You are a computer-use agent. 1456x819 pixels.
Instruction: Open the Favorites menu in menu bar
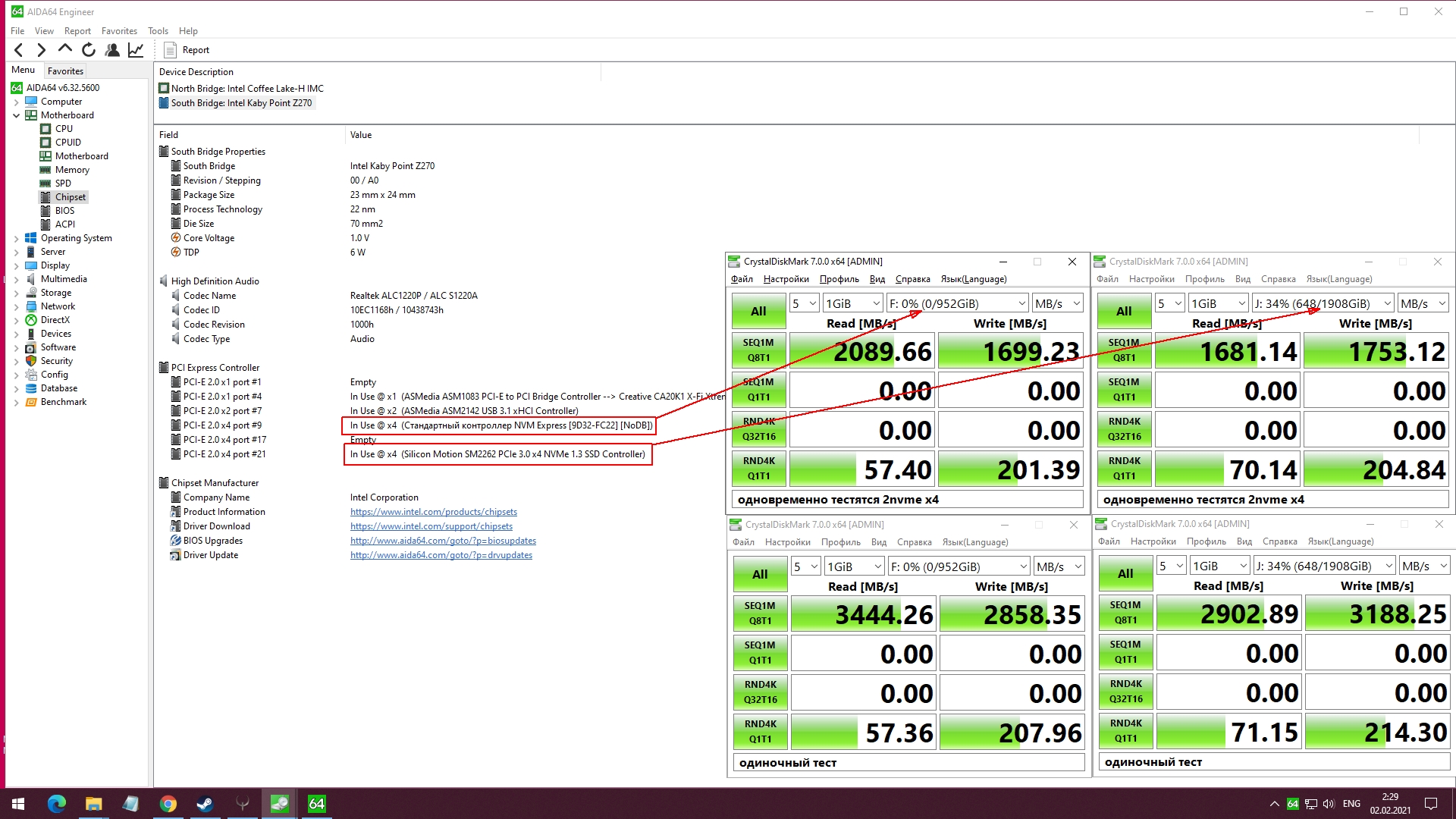point(119,31)
